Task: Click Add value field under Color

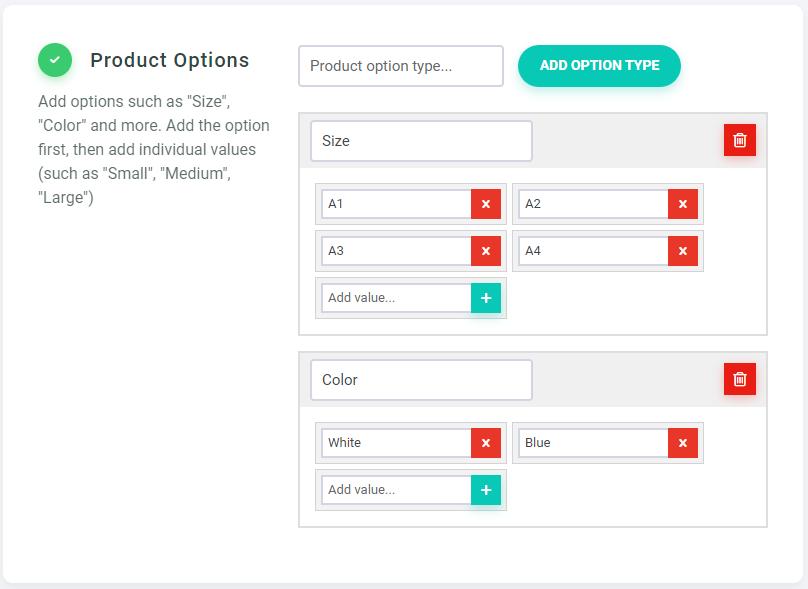Action: click(396, 490)
